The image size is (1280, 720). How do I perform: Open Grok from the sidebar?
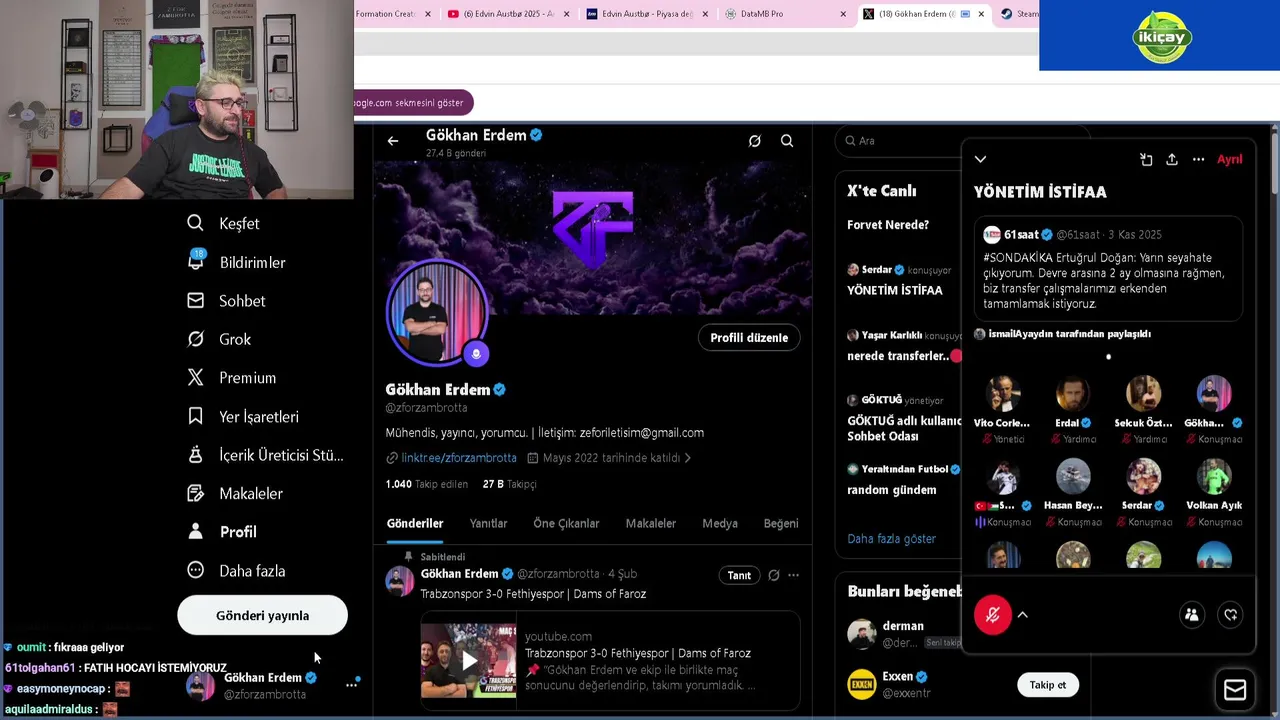(x=220, y=339)
